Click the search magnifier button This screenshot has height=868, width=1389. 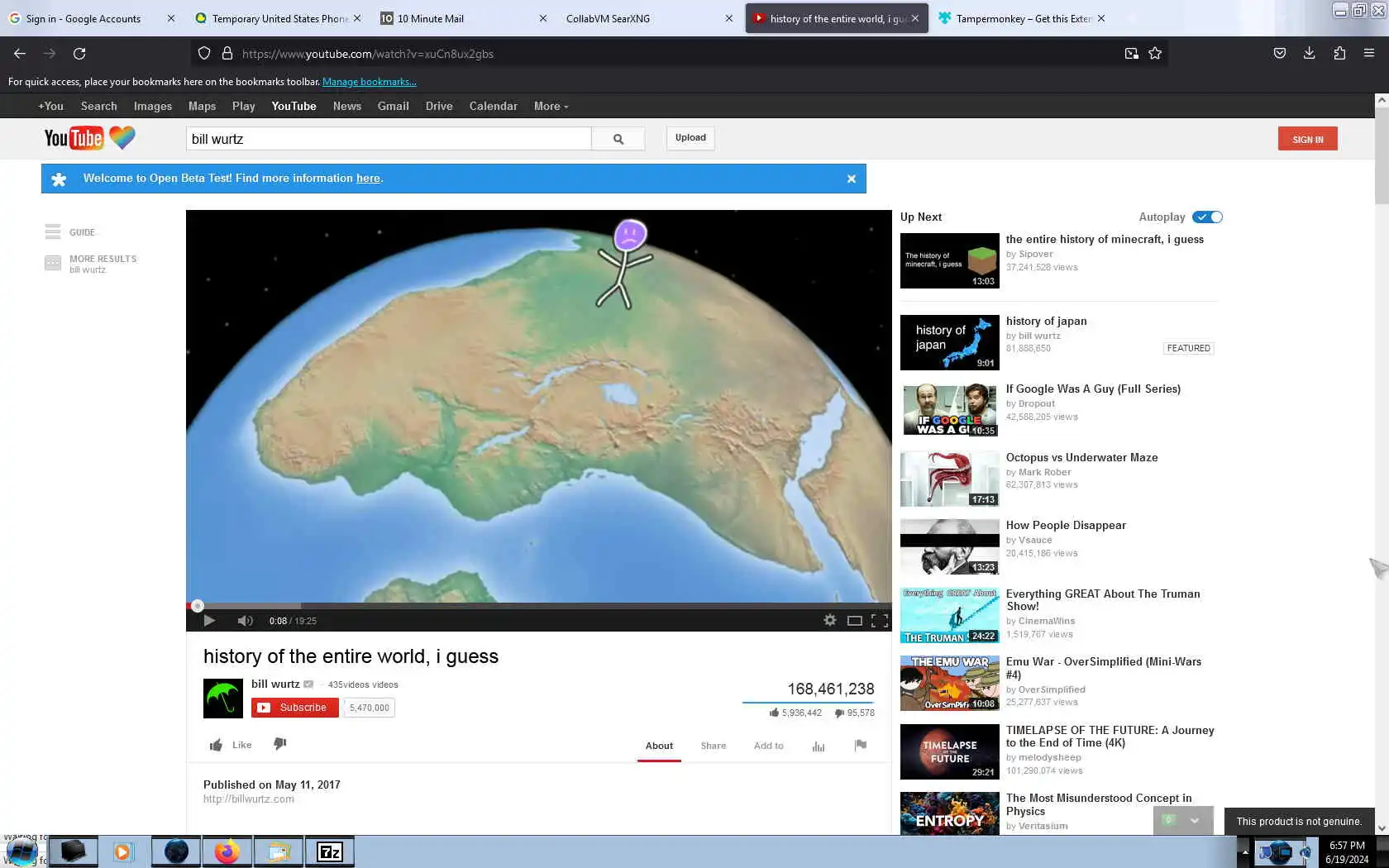618,139
